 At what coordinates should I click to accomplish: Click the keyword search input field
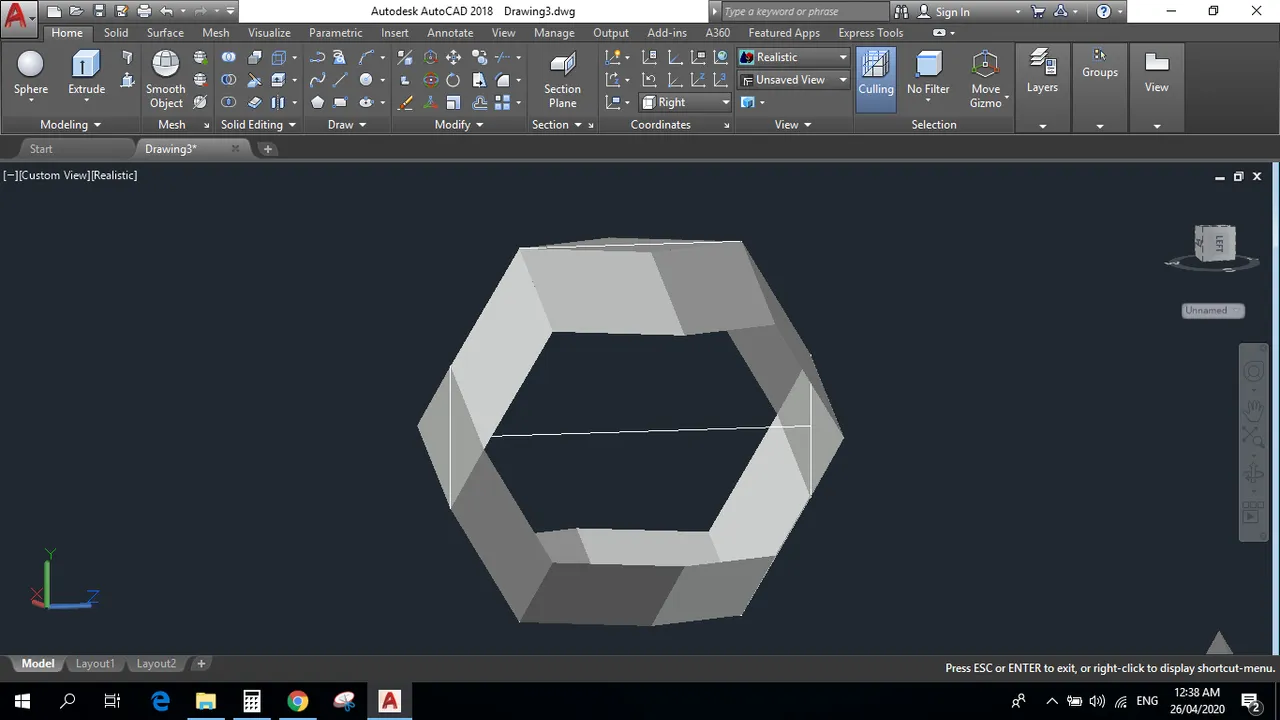pos(804,12)
